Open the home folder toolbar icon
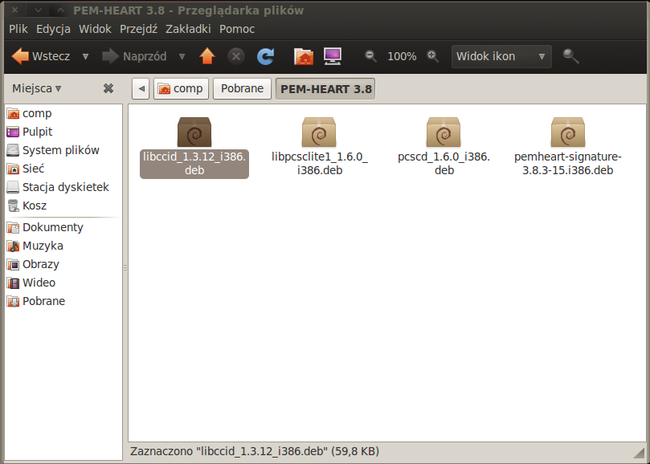This screenshot has width=650, height=464. pyautogui.click(x=303, y=56)
